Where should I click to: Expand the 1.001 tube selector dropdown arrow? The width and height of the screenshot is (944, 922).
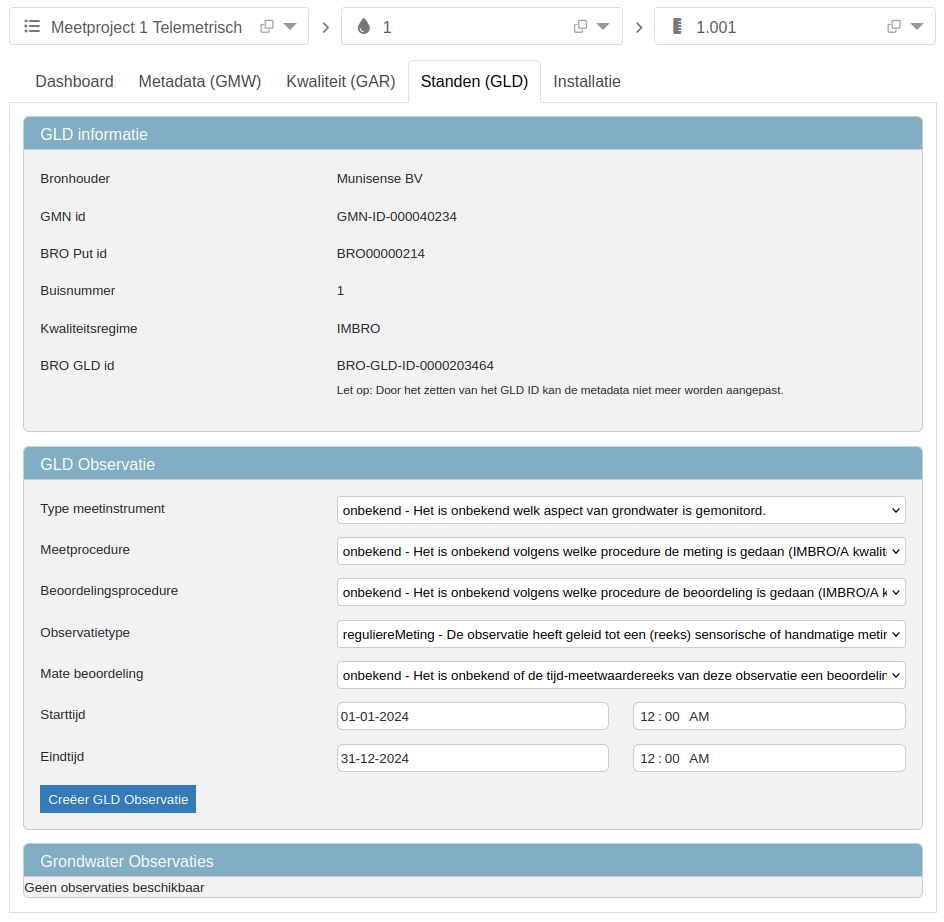click(x=916, y=27)
